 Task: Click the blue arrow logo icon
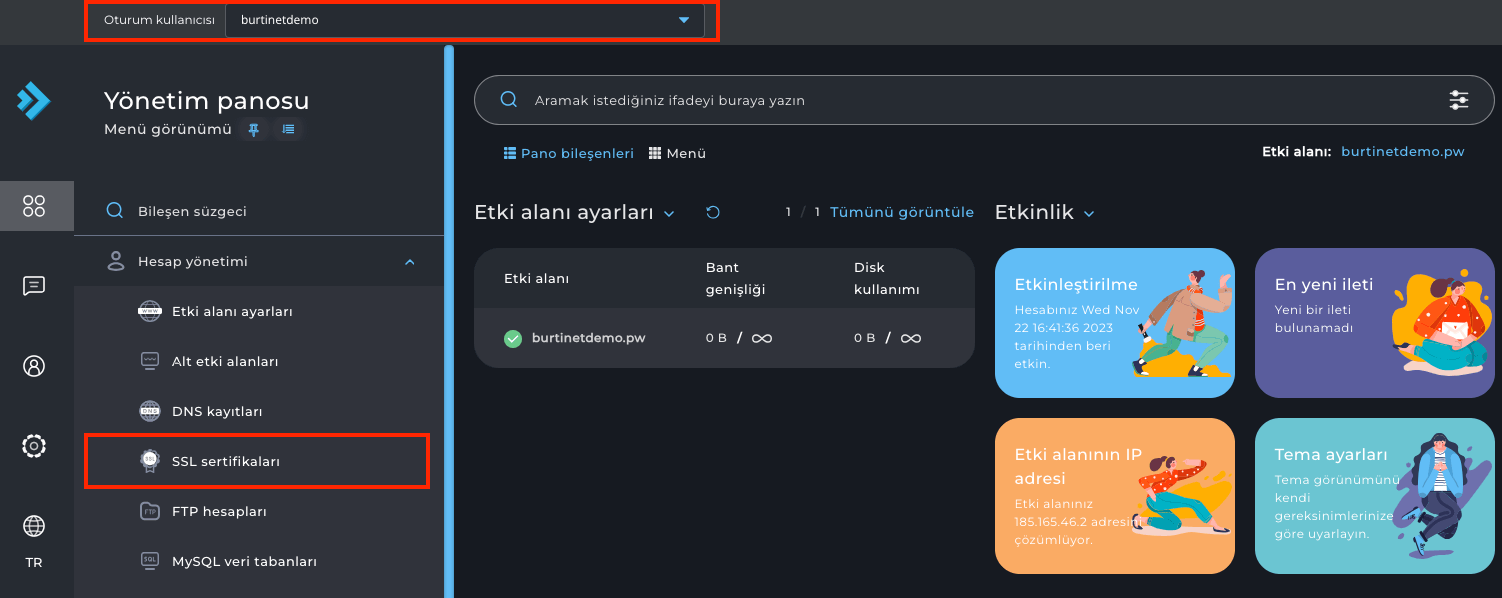(33, 101)
